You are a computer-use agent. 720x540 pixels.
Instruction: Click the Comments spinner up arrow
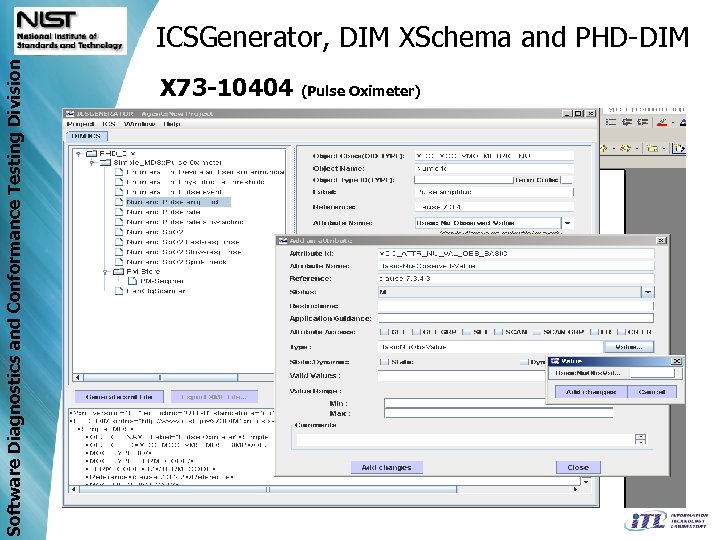[641, 436]
